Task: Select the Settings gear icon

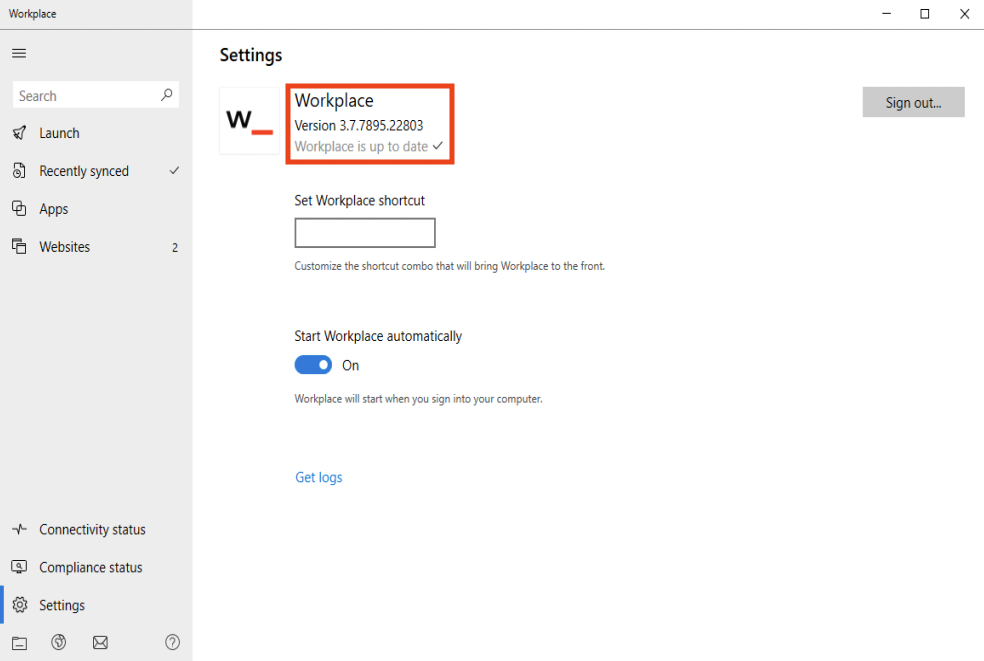Action: [18, 605]
